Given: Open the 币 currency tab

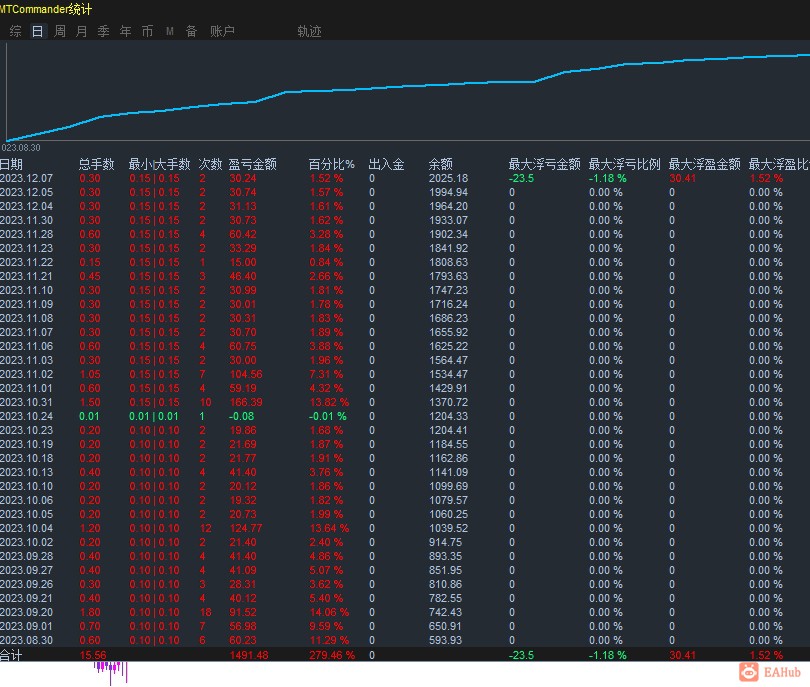Looking at the screenshot, I should click(147, 32).
